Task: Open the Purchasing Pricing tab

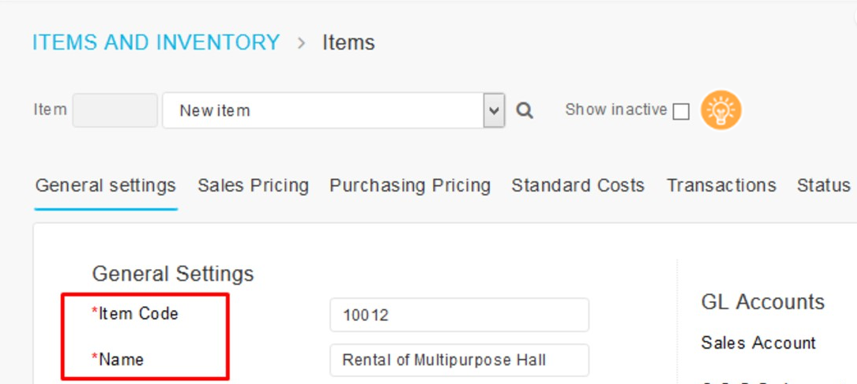Action: tap(410, 186)
